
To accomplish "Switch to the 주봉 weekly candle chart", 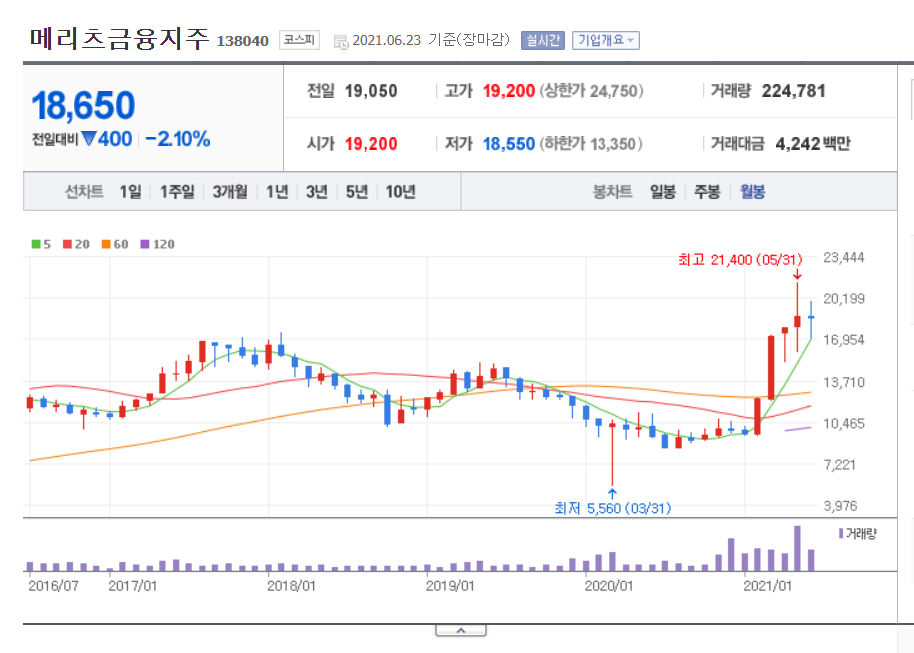I will [x=707, y=192].
